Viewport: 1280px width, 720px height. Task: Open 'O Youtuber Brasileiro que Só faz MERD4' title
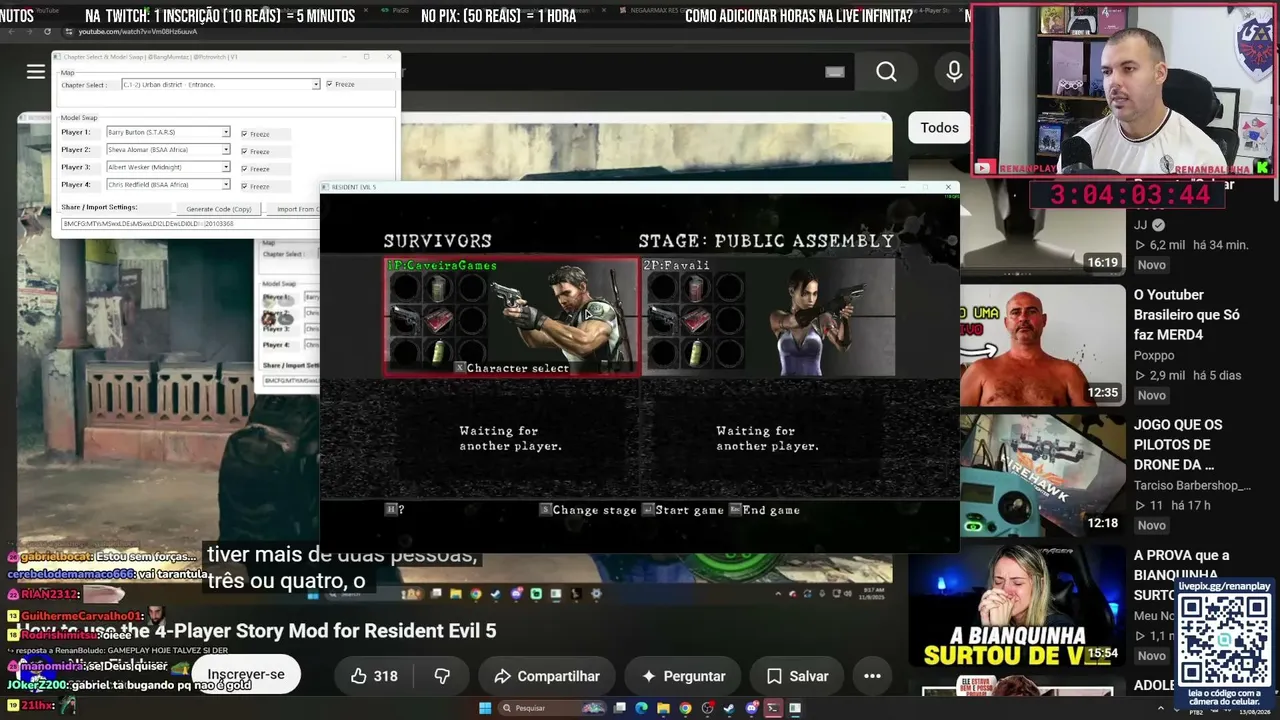1187,315
